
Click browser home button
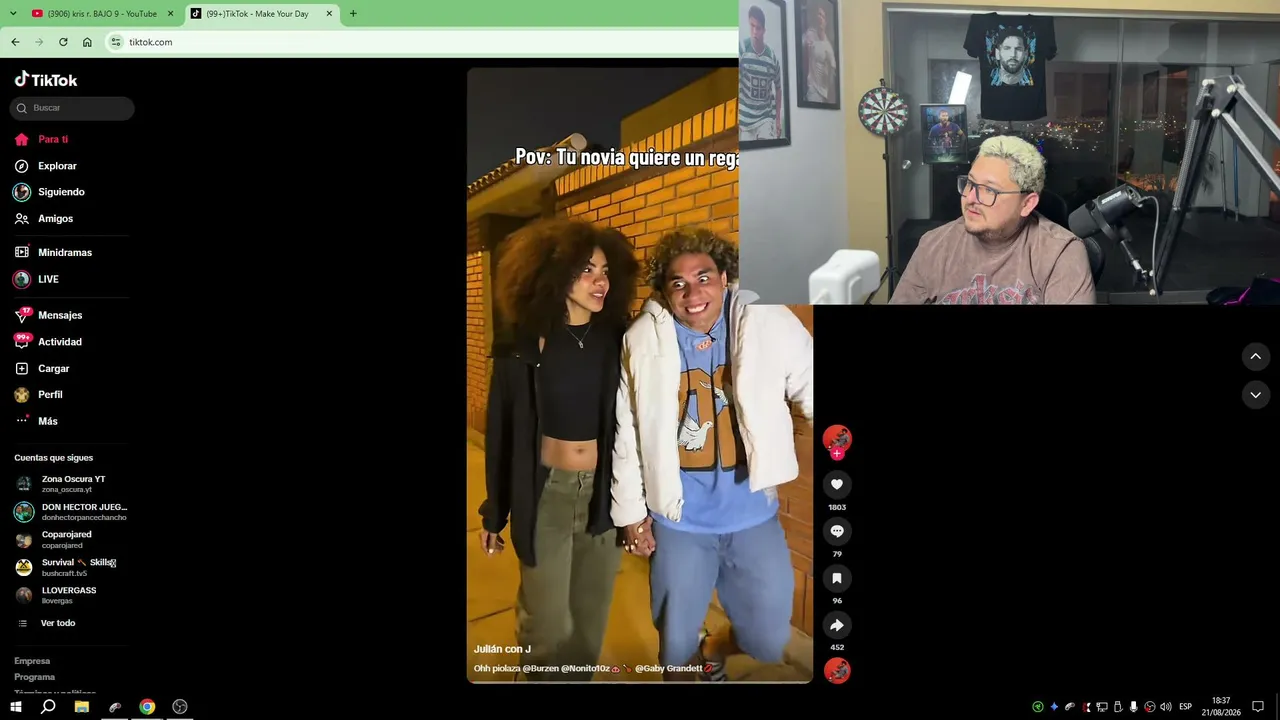(x=87, y=42)
